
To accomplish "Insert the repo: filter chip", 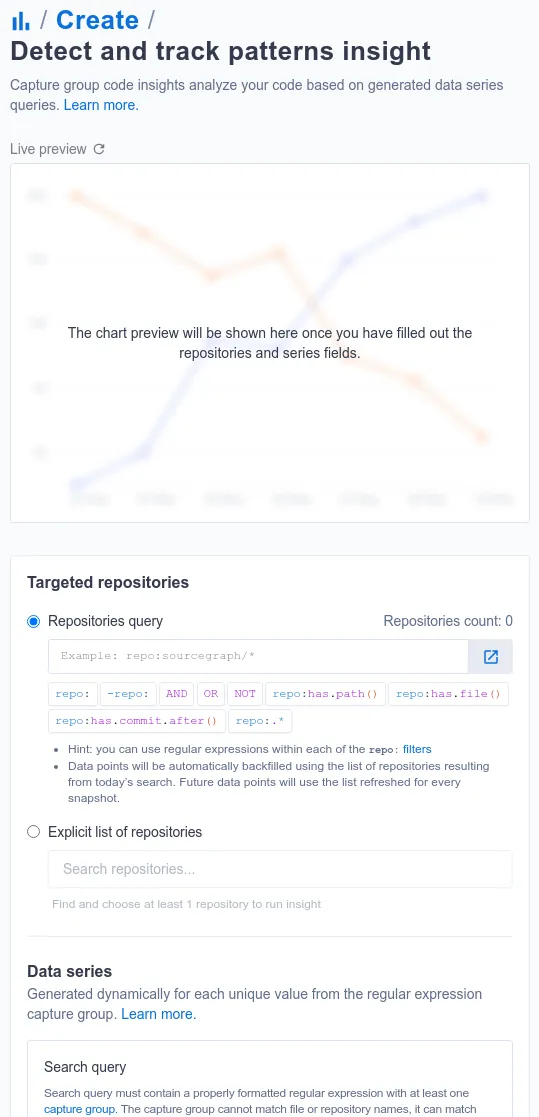I will pos(73,694).
